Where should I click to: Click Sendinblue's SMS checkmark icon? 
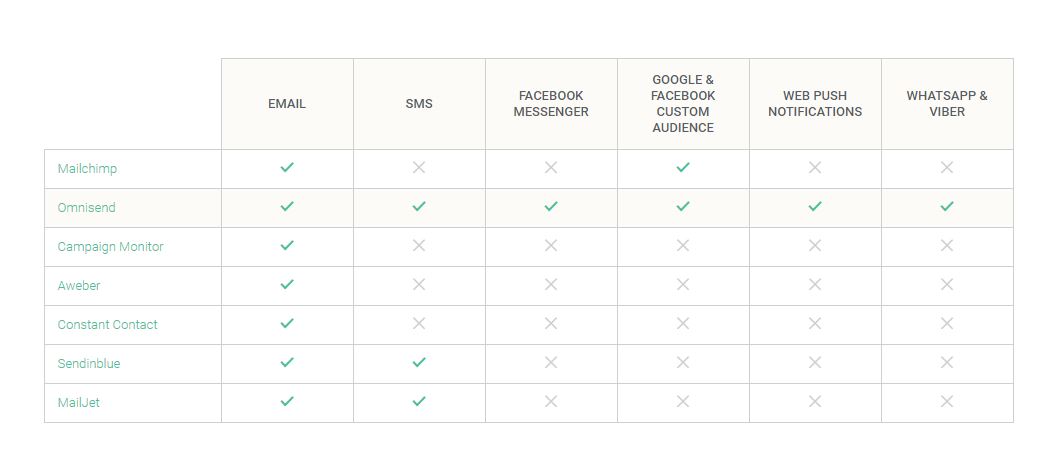pyautogui.click(x=419, y=363)
